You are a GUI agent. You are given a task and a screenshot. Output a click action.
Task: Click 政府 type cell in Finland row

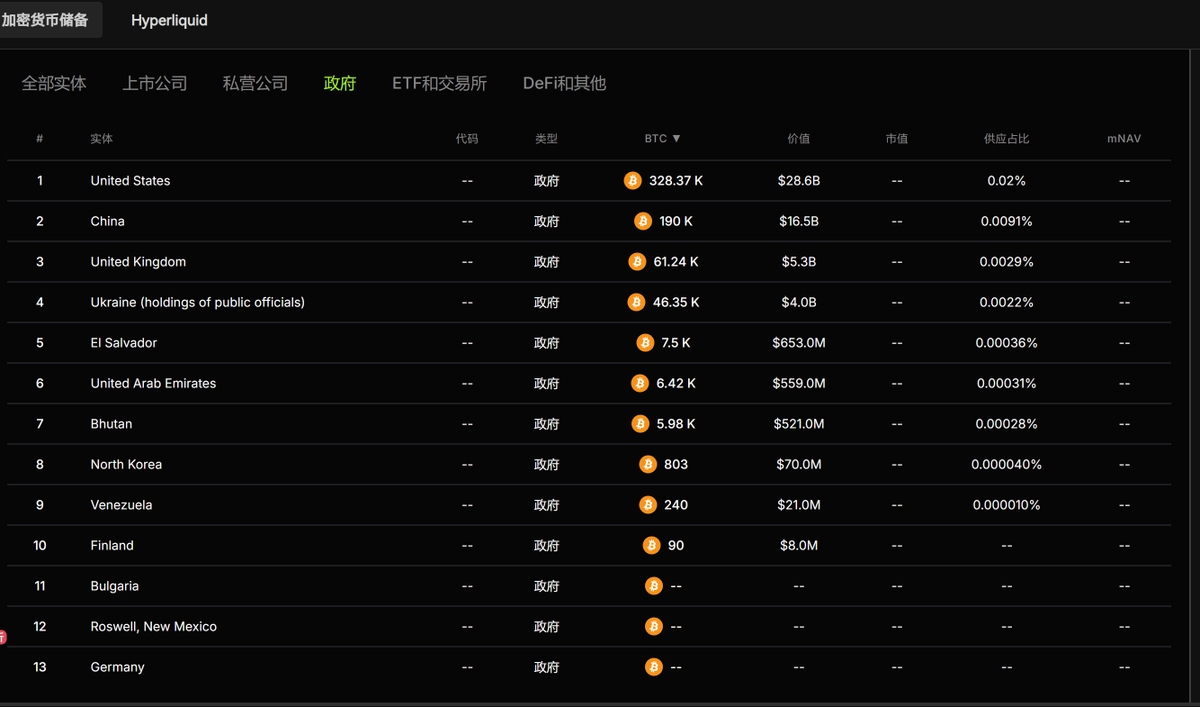click(x=546, y=545)
